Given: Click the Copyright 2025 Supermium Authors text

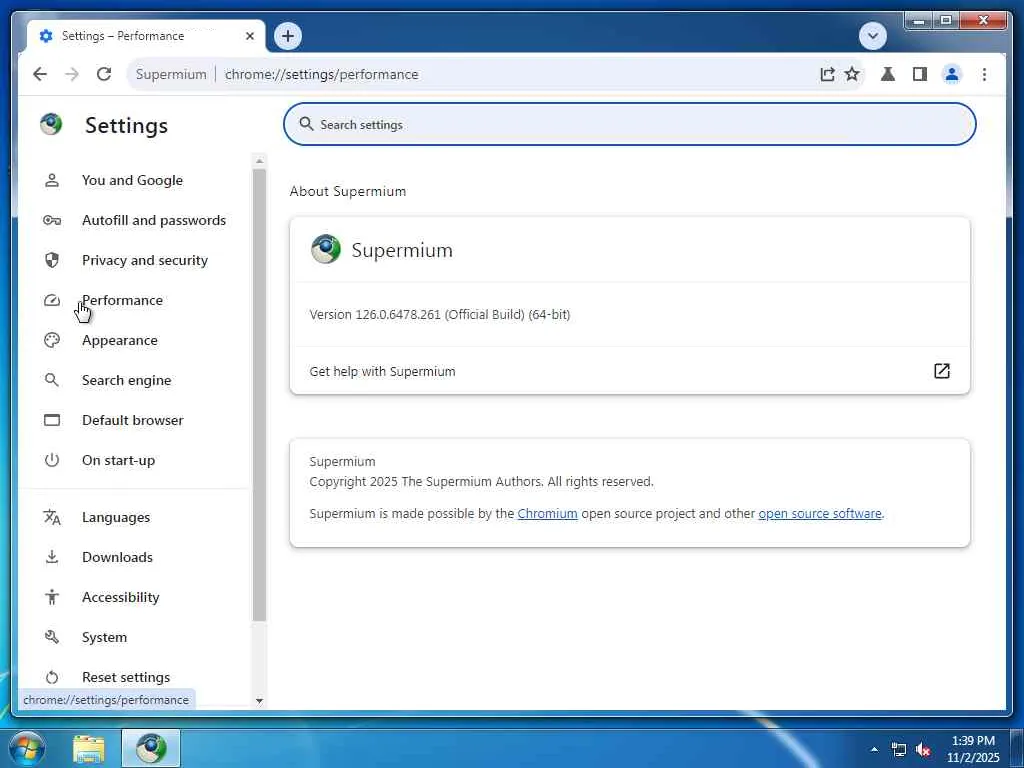Looking at the screenshot, I should click(x=481, y=481).
